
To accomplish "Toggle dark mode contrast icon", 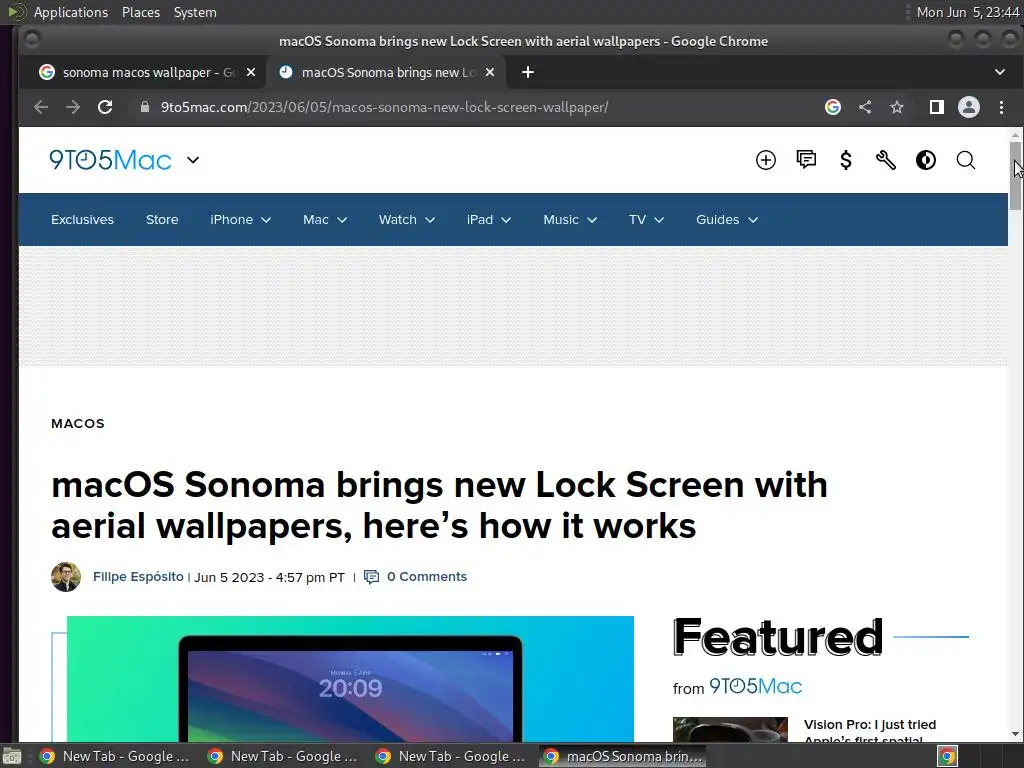I will (925, 160).
